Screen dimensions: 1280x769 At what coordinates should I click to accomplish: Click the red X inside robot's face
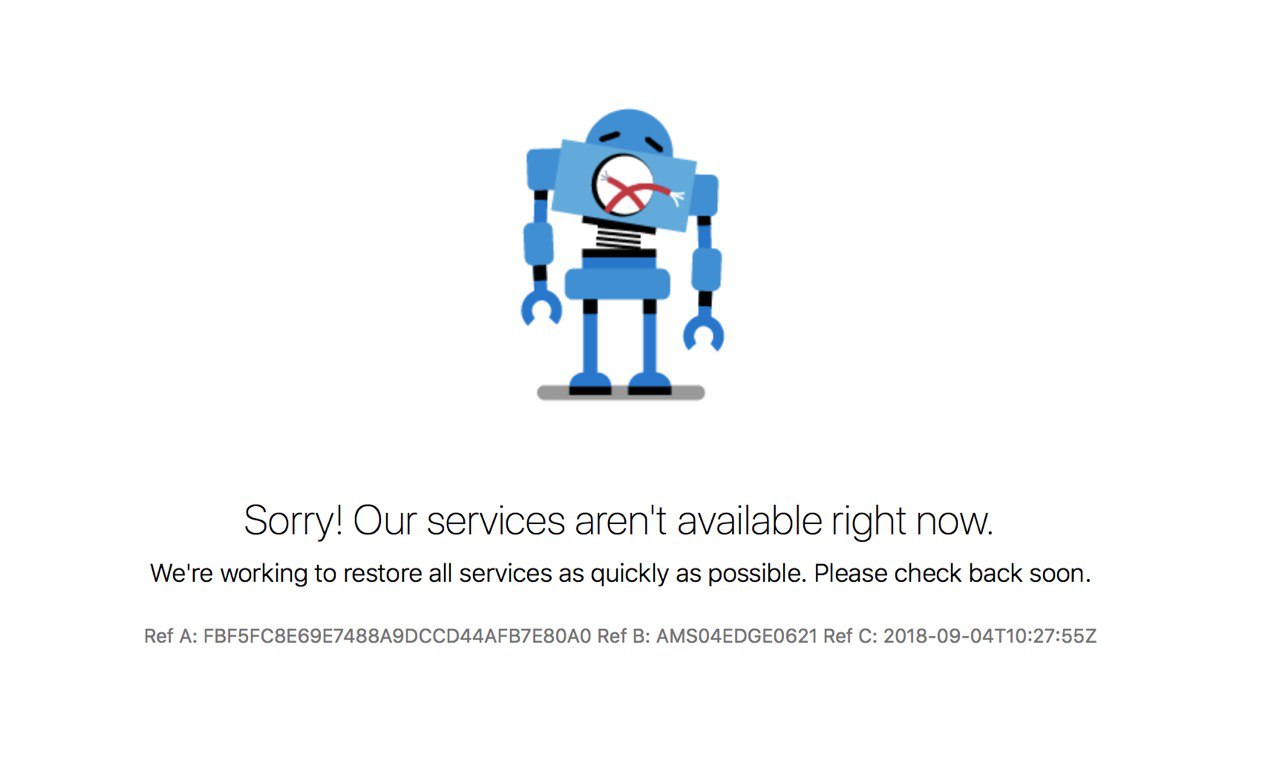[623, 192]
